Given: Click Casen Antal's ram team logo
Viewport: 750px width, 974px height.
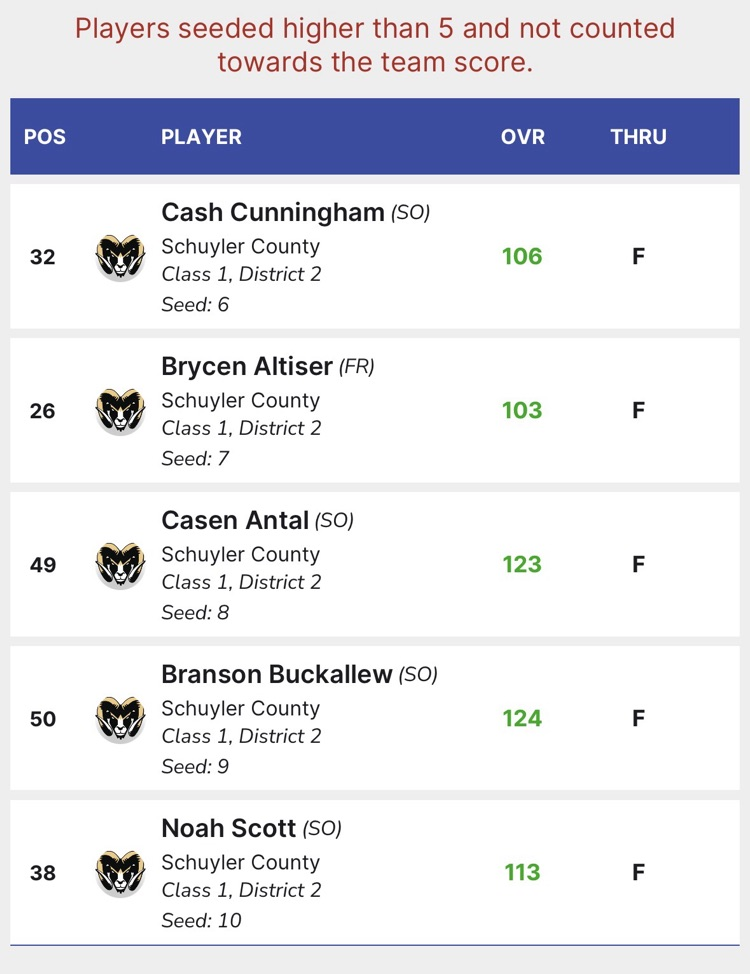Looking at the screenshot, I should tap(121, 565).
